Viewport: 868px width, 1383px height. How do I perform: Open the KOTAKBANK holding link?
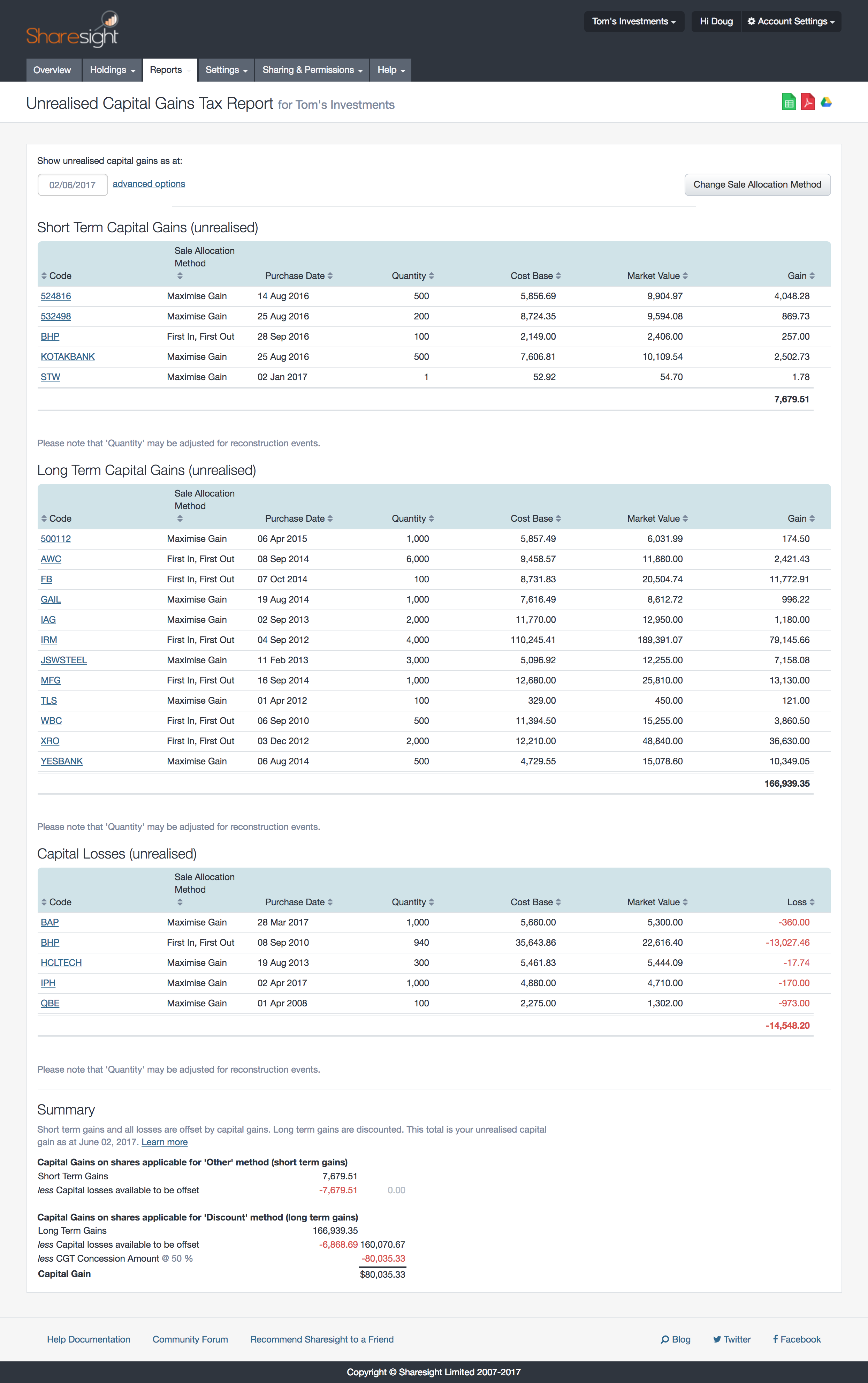(x=68, y=356)
